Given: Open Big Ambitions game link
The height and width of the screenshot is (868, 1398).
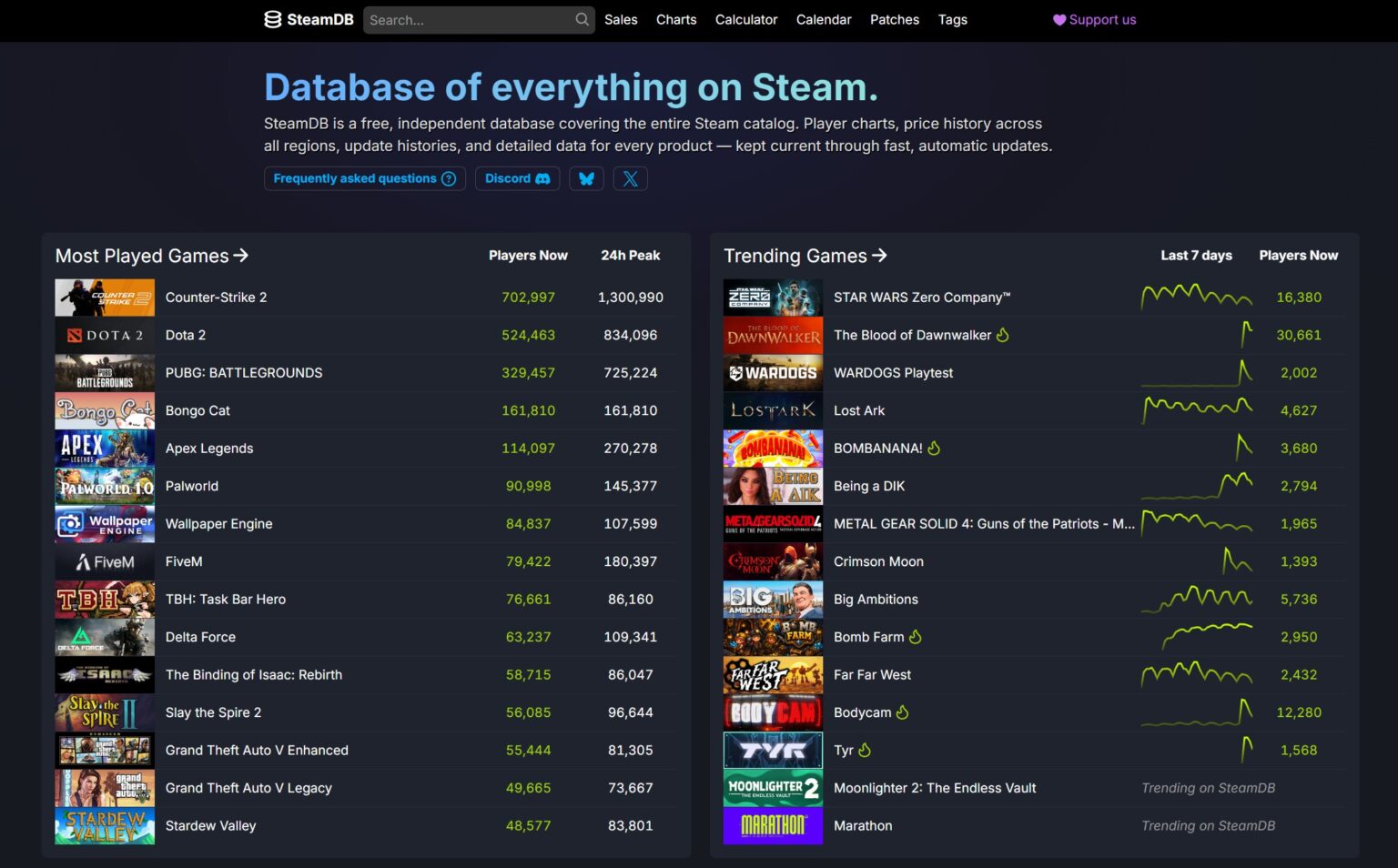Looking at the screenshot, I should (x=876, y=600).
